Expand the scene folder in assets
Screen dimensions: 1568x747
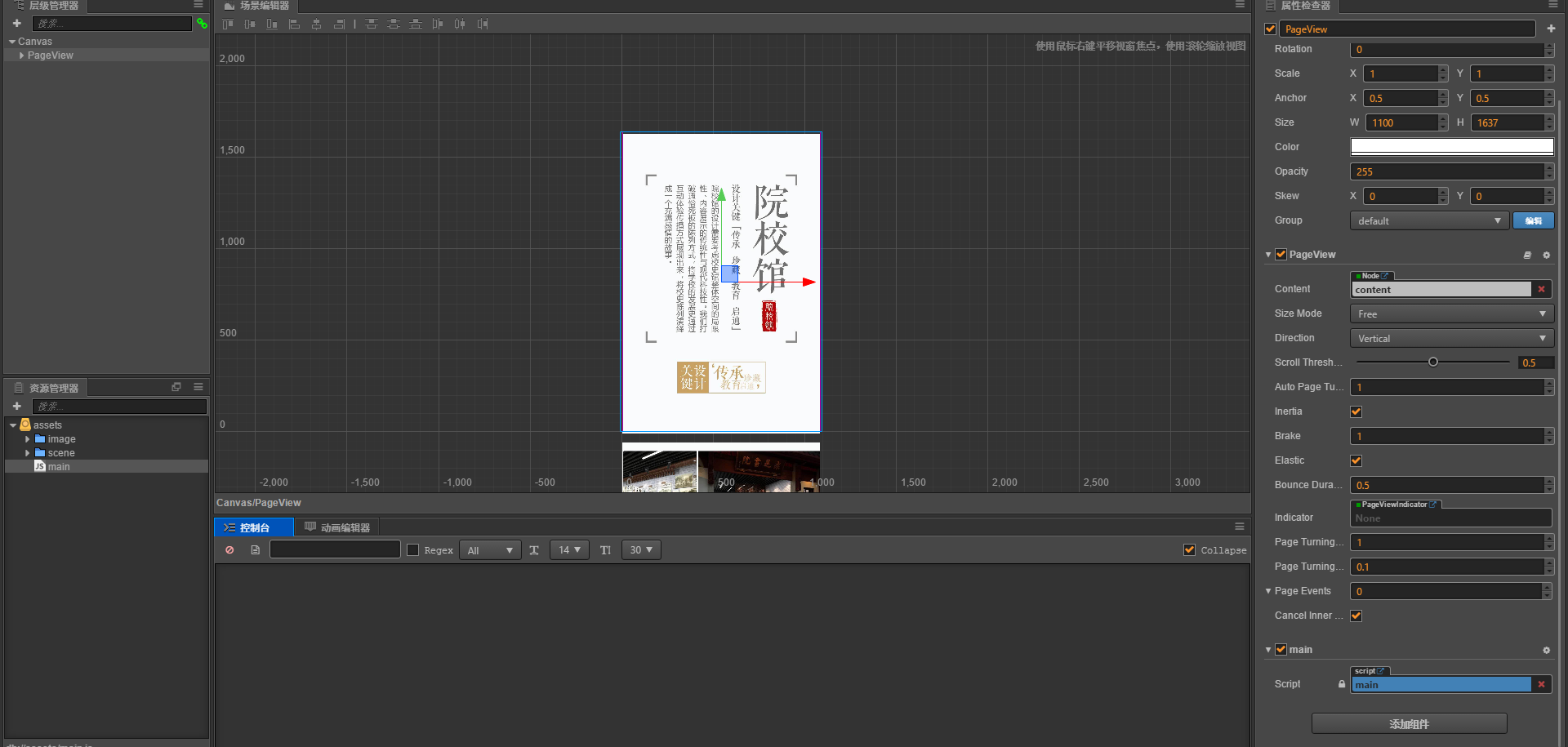[x=27, y=453]
